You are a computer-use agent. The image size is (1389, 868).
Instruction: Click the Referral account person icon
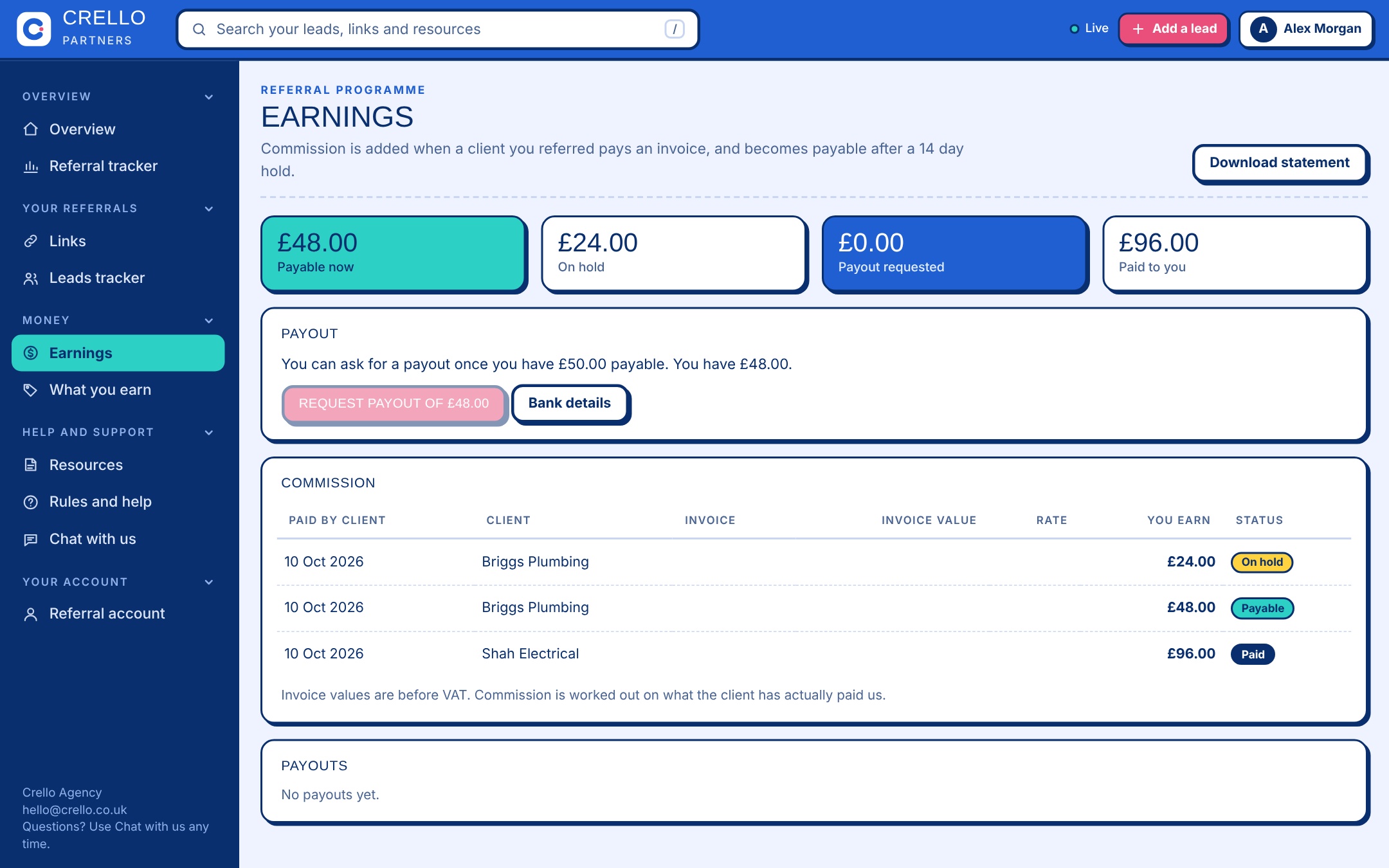(x=30, y=613)
